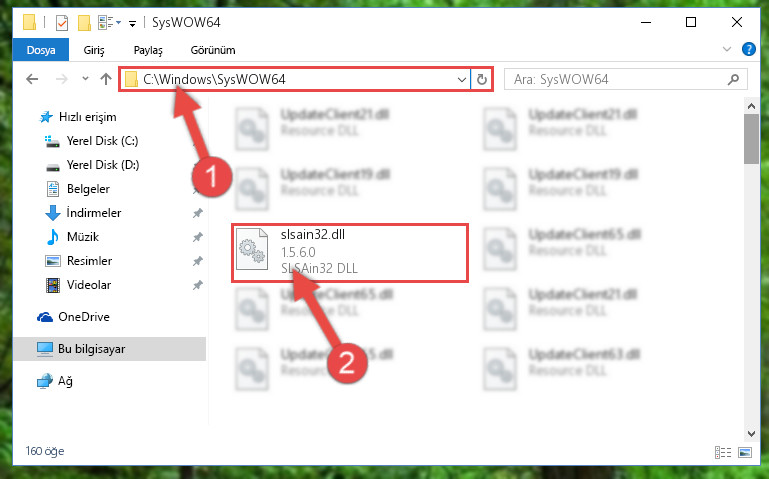The width and height of the screenshot is (769, 479).
Task: Click the Ara: SysWOW64 search field
Action: click(x=625, y=79)
